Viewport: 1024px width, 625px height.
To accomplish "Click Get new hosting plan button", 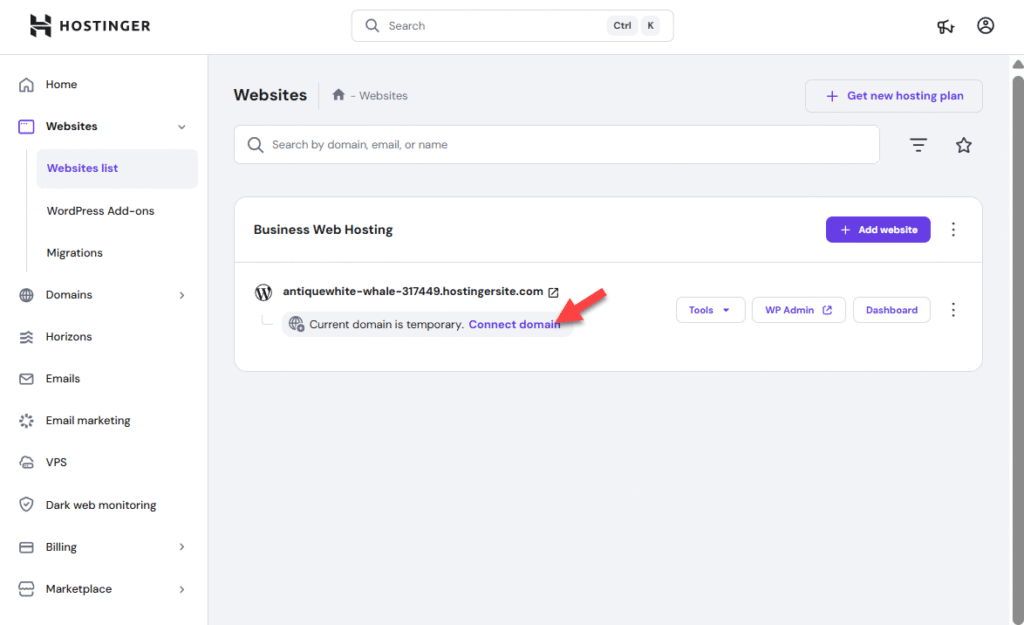I will (x=893, y=96).
